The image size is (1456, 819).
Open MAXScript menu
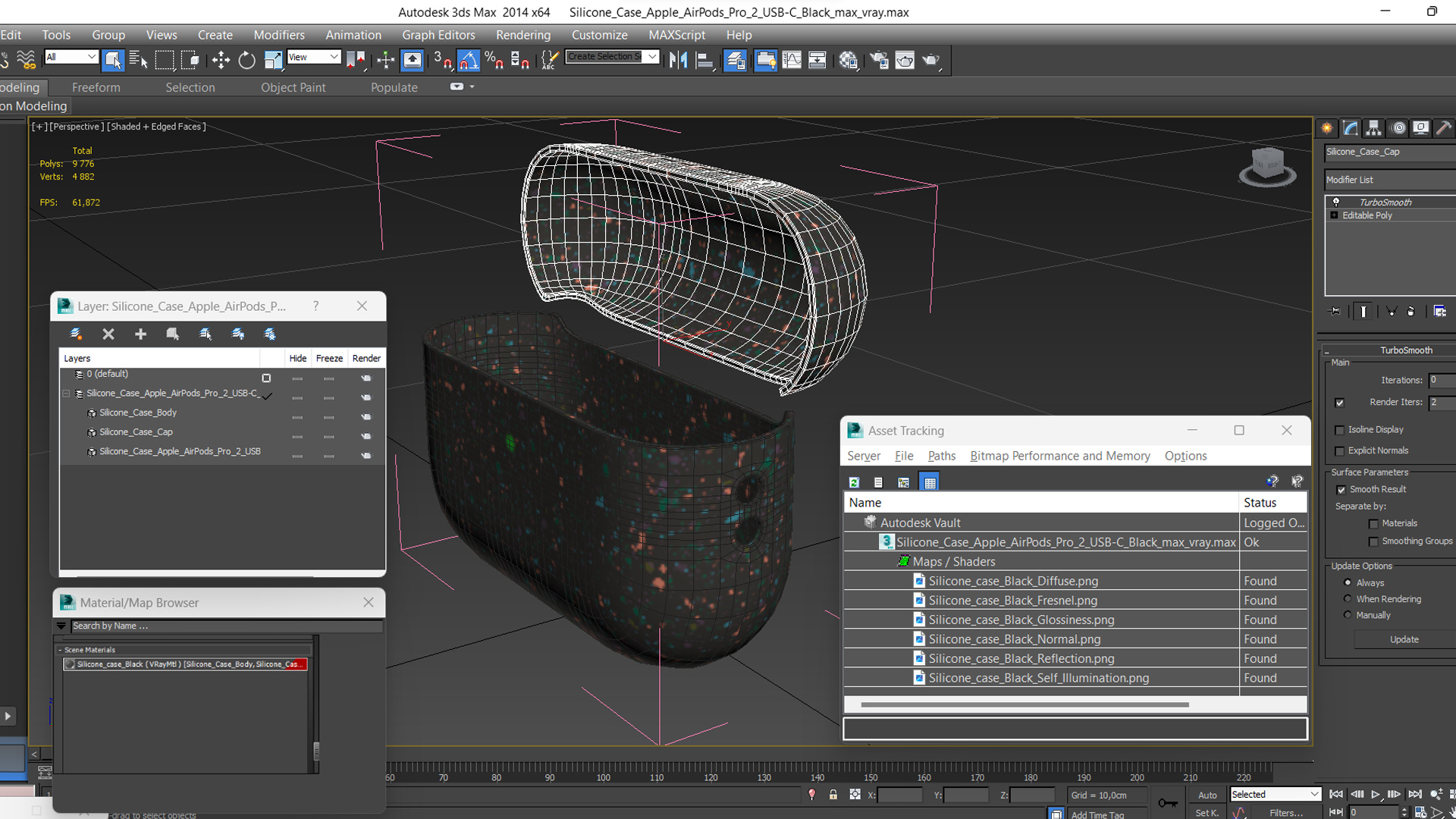coord(676,35)
